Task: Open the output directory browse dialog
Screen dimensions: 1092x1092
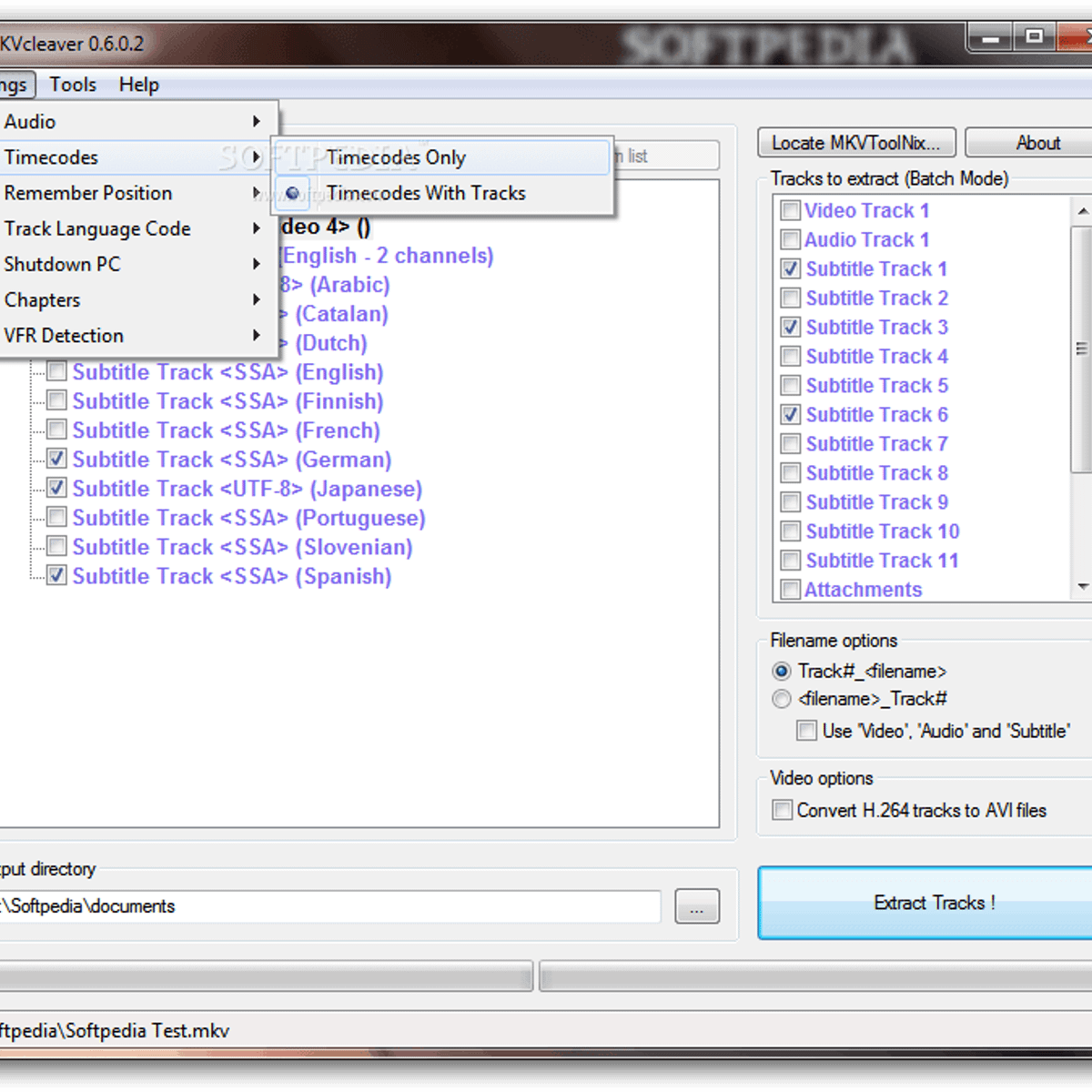Action: pyautogui.click(x=697, y=906)
